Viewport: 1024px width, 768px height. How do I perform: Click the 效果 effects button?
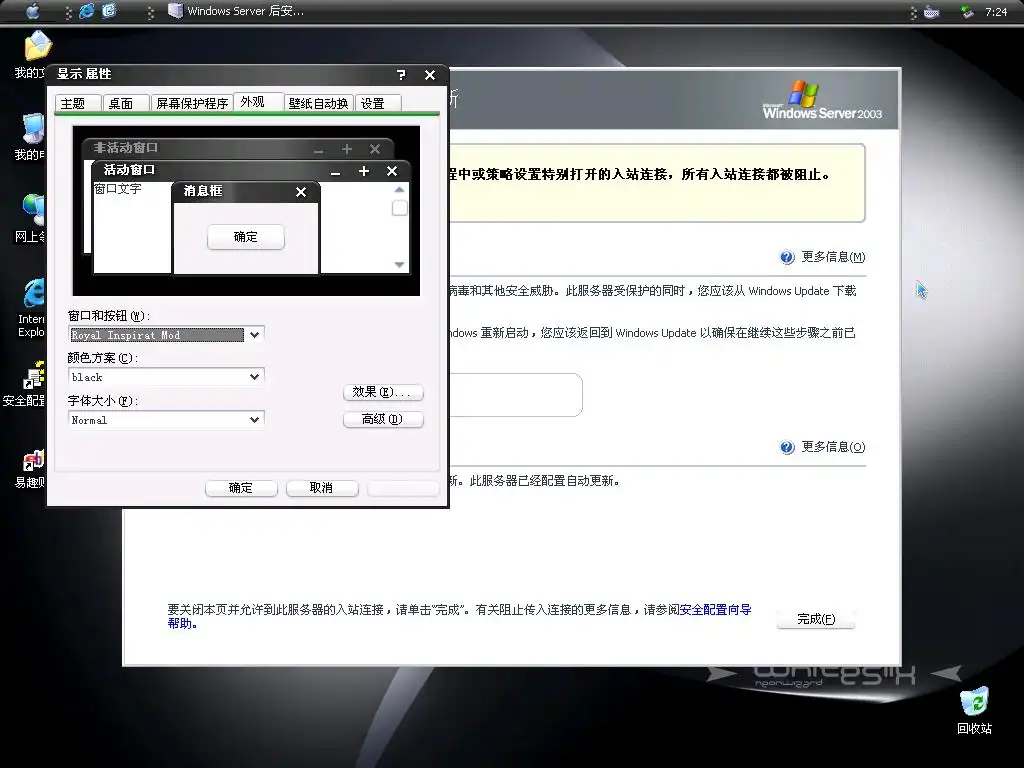[x=383, y=392]
